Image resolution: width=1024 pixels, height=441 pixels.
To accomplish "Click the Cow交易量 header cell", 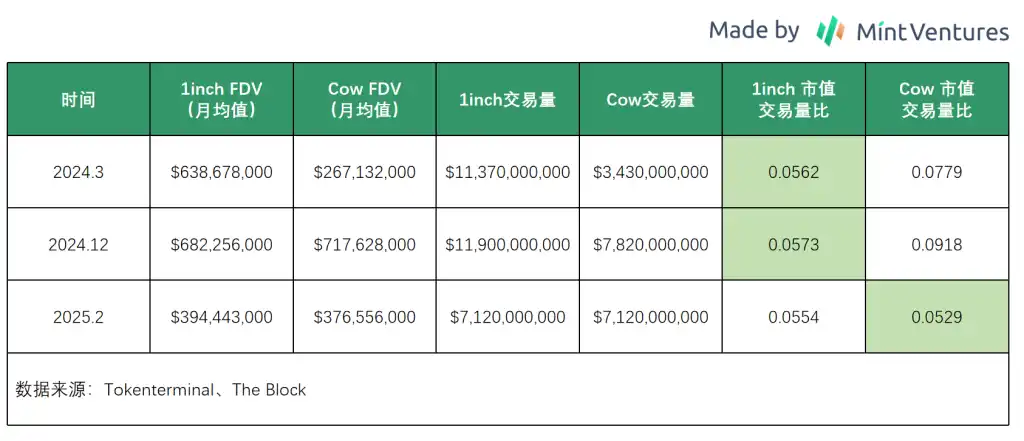I will click(650, 99).
